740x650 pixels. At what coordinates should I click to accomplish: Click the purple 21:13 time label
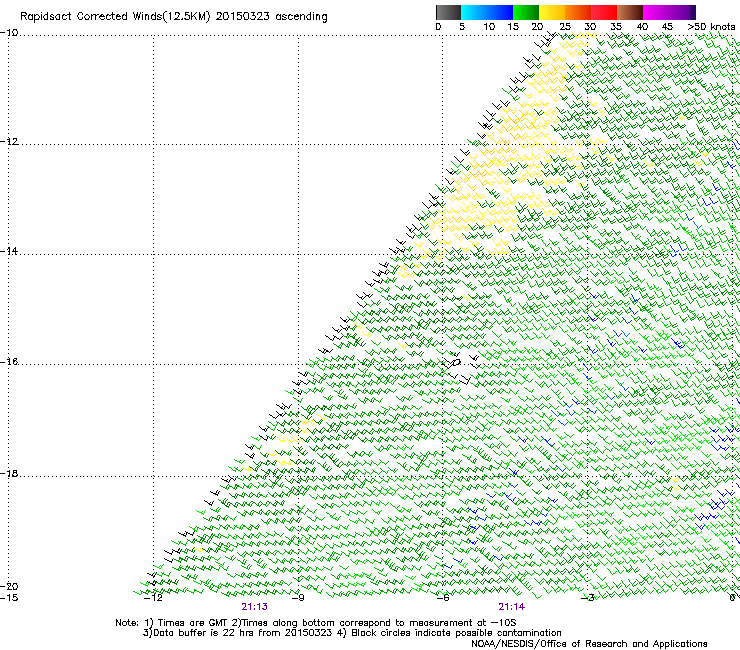(x=254, y=607)
